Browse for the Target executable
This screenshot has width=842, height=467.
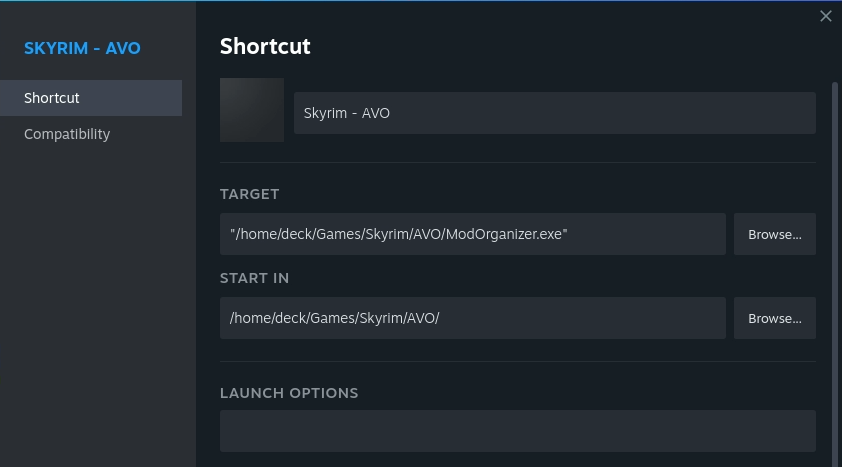775,234
